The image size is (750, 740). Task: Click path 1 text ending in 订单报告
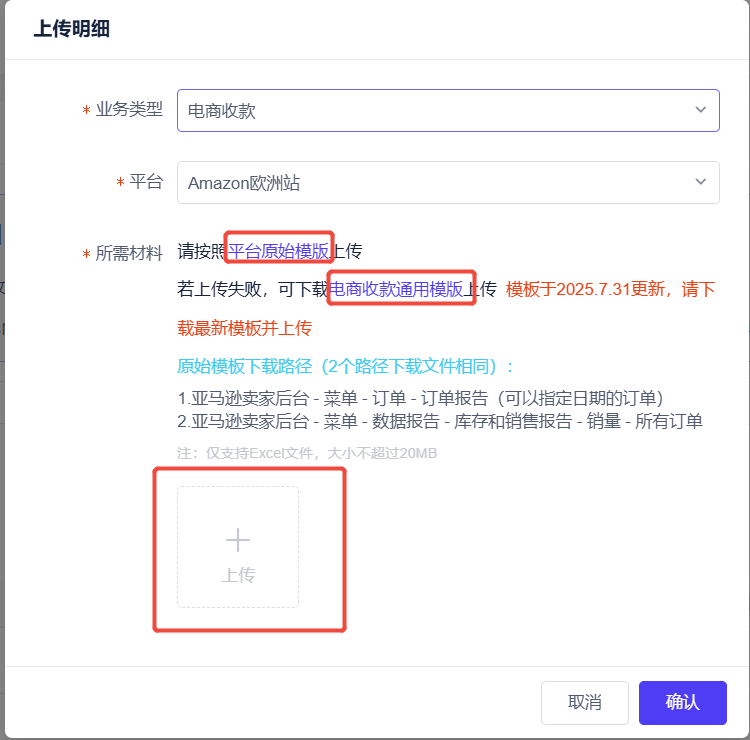420,397
